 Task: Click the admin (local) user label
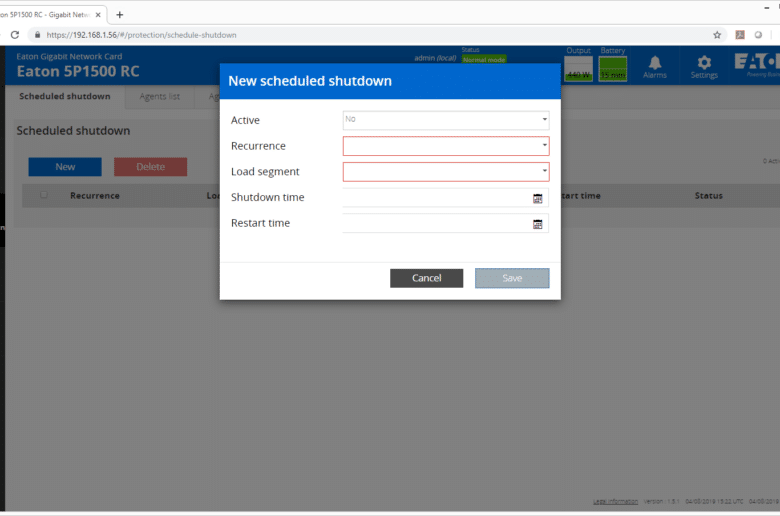(x=435, y=58)
